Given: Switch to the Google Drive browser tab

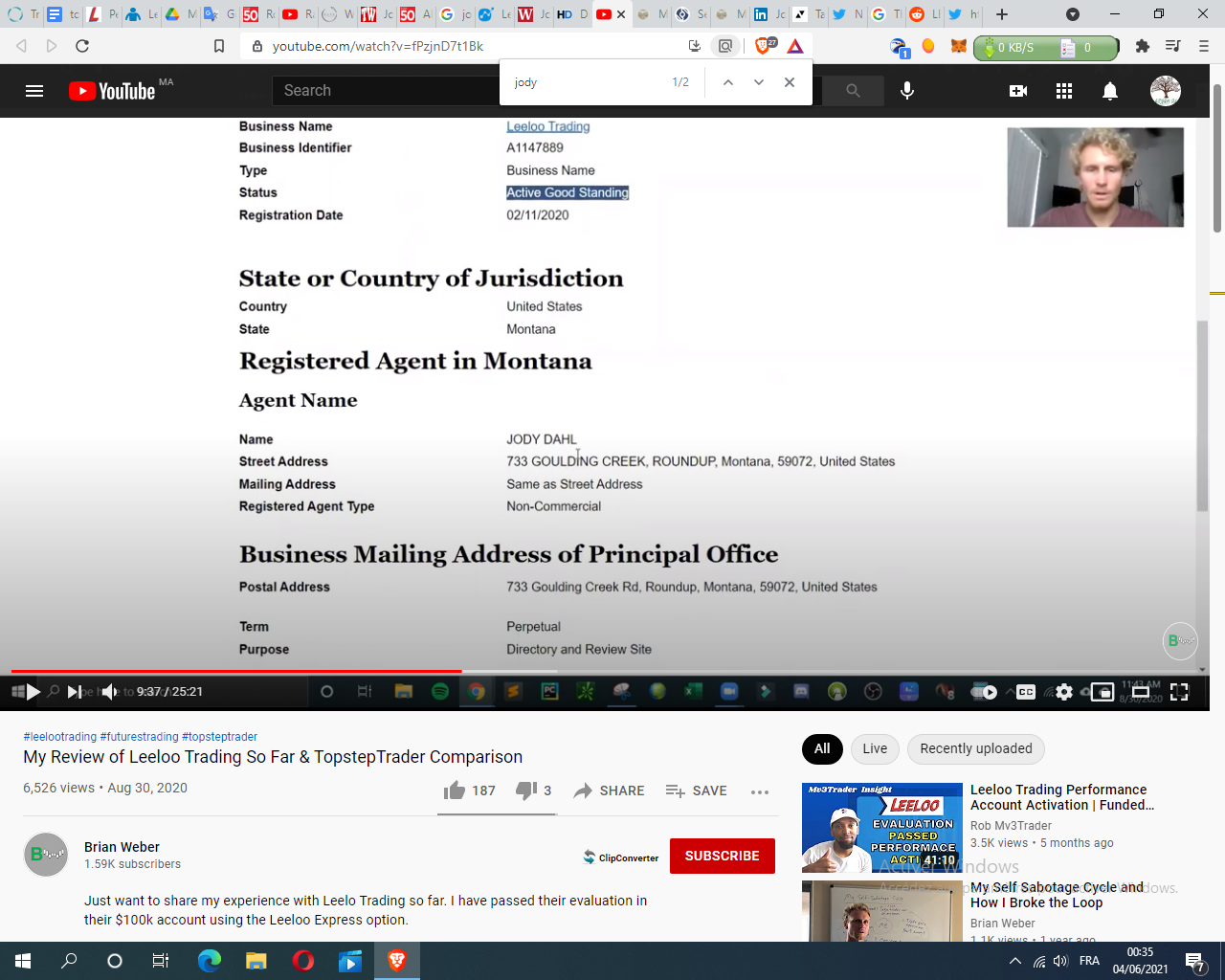Looking at the screenshot, I should [181, 14].
